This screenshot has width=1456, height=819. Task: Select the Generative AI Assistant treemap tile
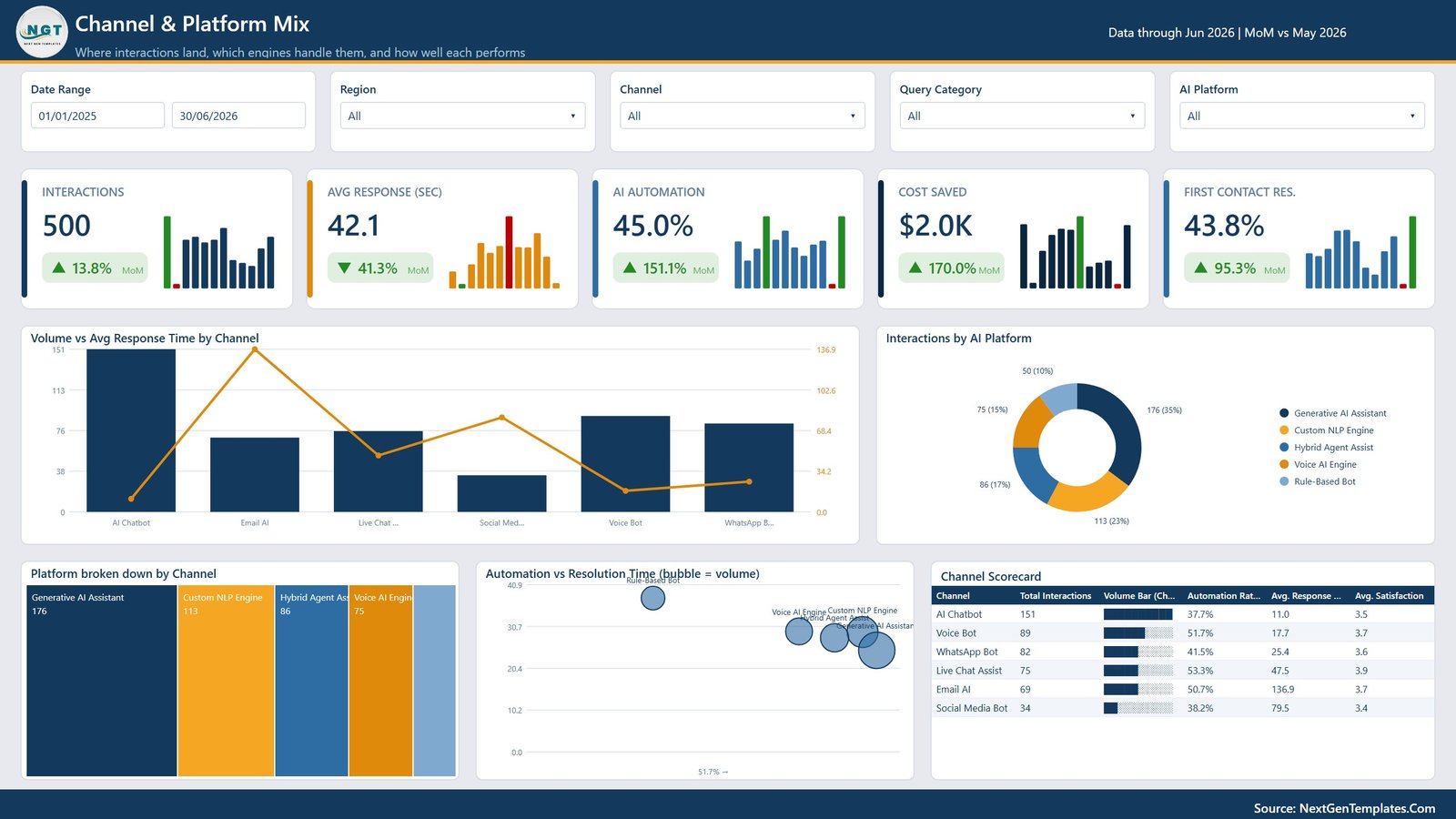pyautogui.click(x=101, y=681)
